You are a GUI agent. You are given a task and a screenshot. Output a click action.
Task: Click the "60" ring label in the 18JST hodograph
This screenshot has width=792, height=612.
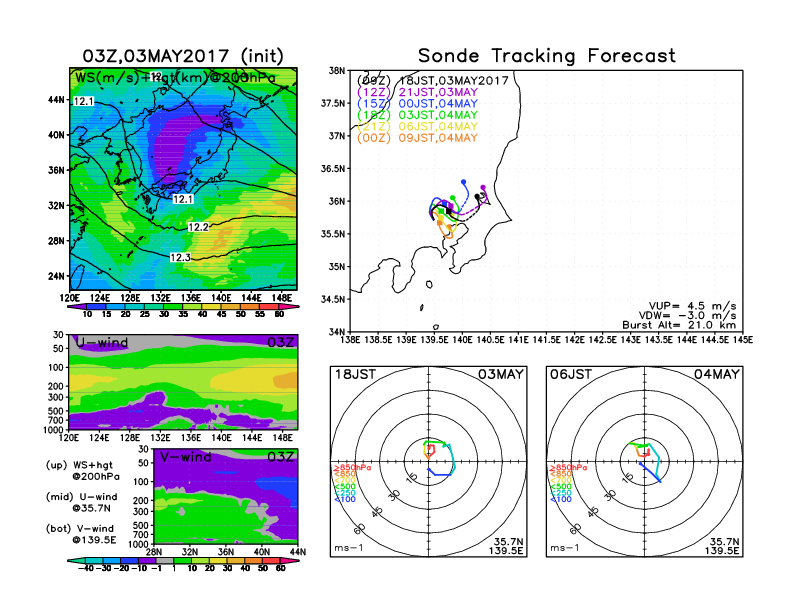(359, 530)
